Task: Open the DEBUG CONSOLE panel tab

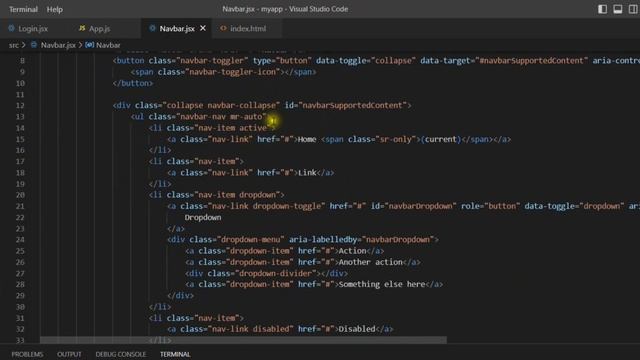Action: point(120,354)
